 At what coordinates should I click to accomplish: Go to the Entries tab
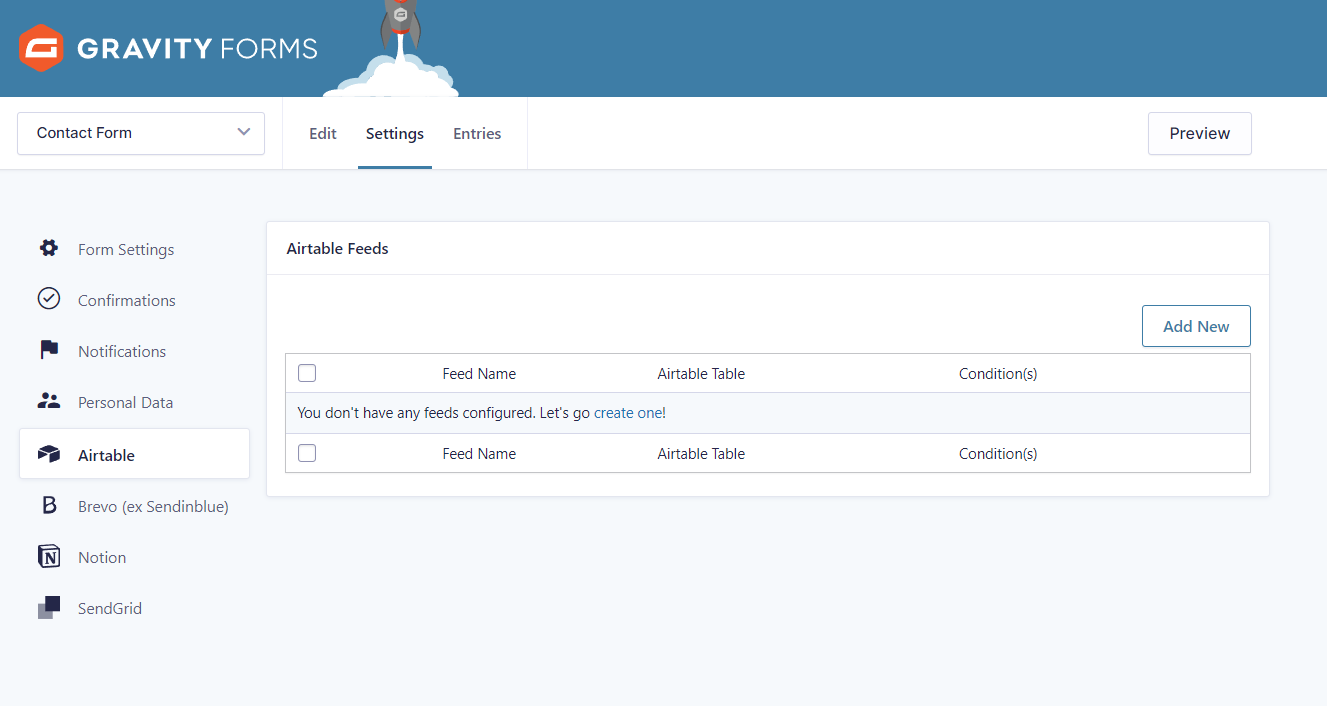point(477,133)
